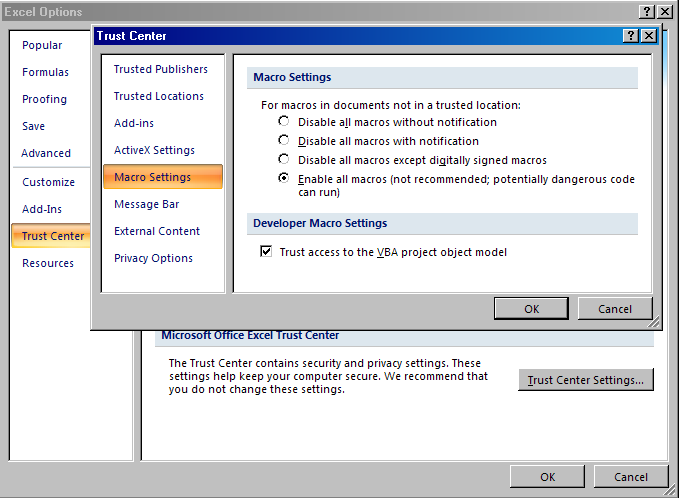Choose Disable all macros with notification
Image resolution: width=679 pixels, height=498 pixels.
pos(284,140)
